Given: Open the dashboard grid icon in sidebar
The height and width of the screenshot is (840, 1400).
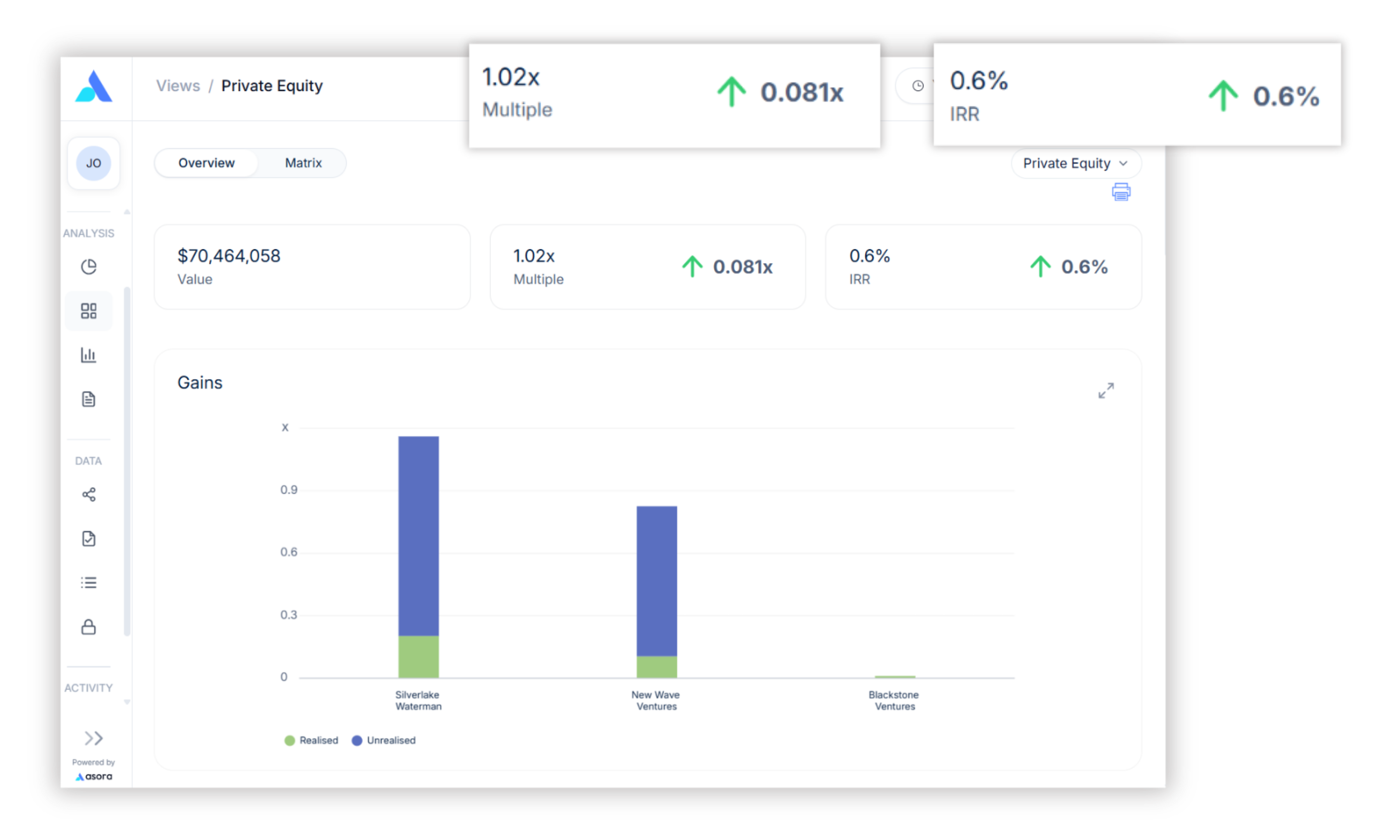Looking at the screenshot, I should 89,311.
